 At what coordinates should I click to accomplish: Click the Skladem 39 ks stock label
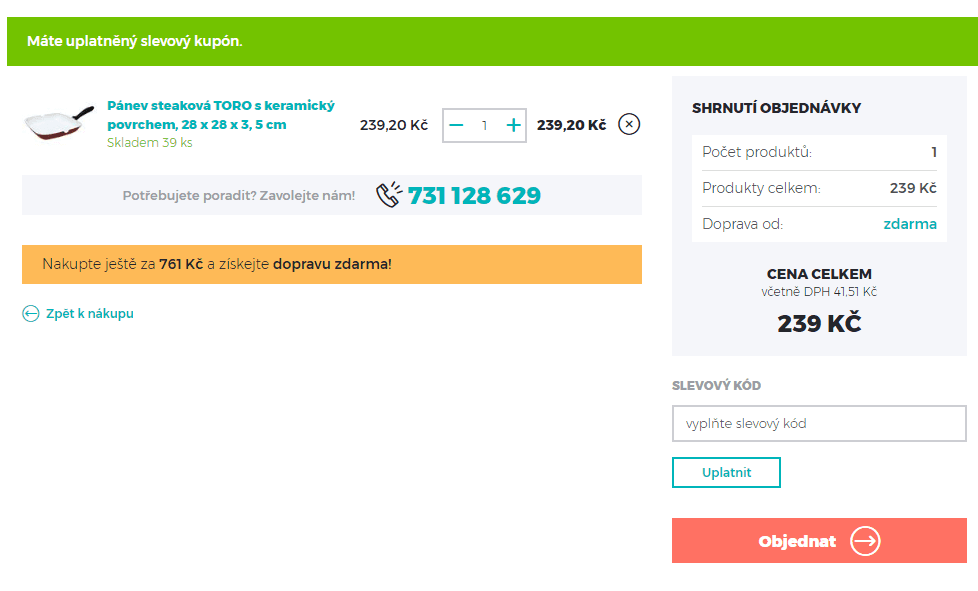(150, 143)
